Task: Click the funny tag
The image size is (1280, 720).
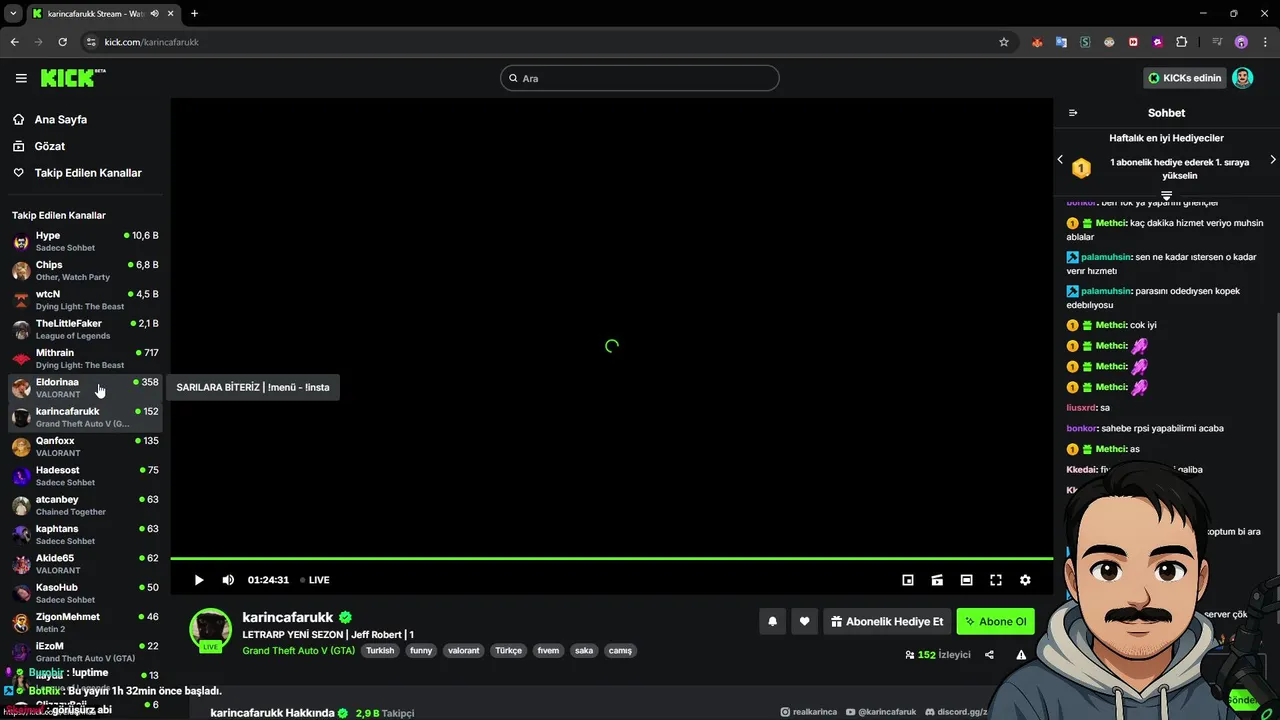Action: (x=421, y=650)
